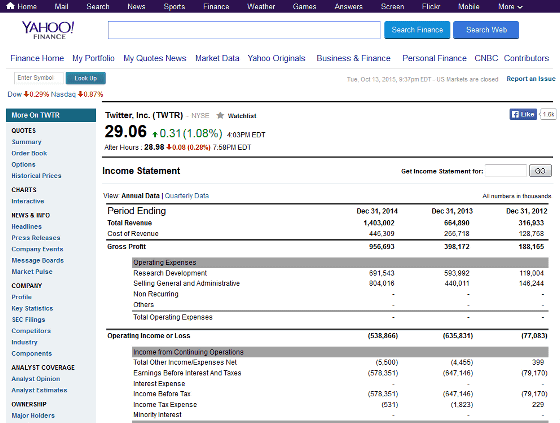Image resolution: width=560 pixels, height=423 pixels.
Task: Open Major Holders link
Action: tap(33, 416)
